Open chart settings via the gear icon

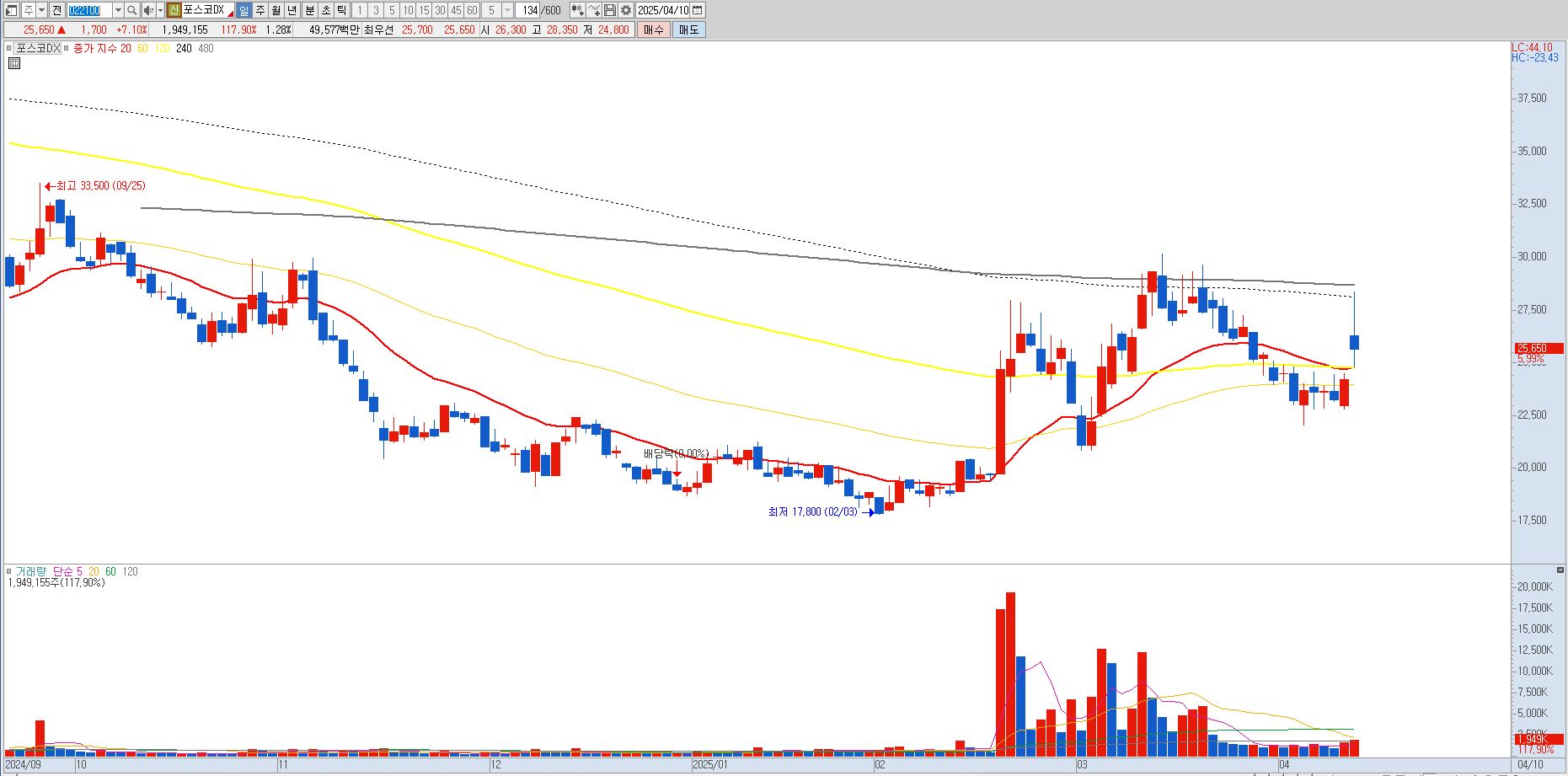point(626,10)
